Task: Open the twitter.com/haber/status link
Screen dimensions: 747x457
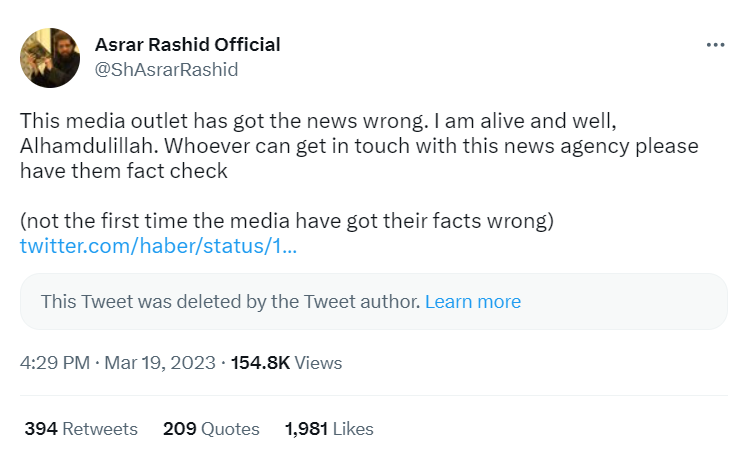Action: 158,246
